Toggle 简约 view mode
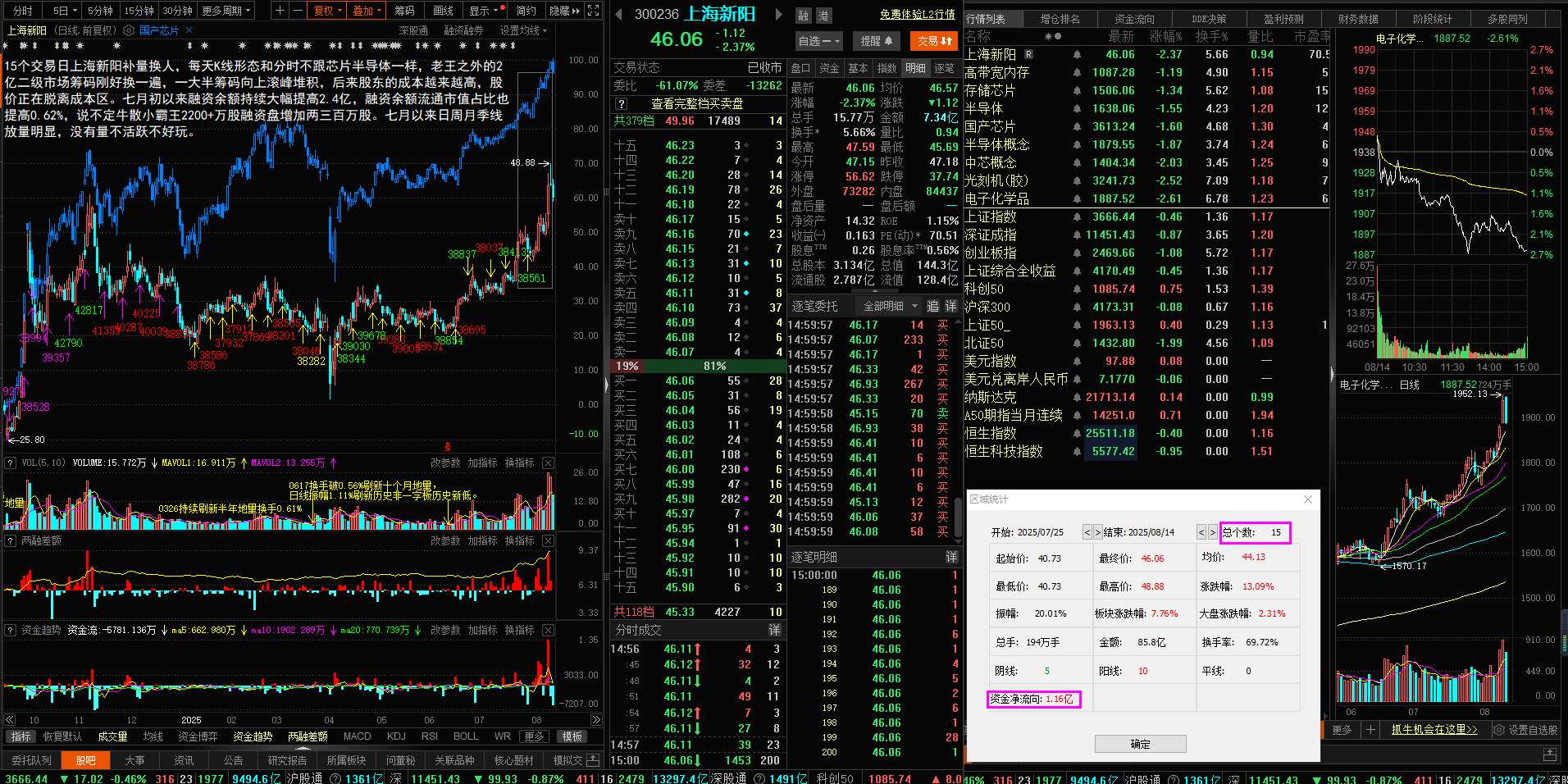 click(526, 11)
